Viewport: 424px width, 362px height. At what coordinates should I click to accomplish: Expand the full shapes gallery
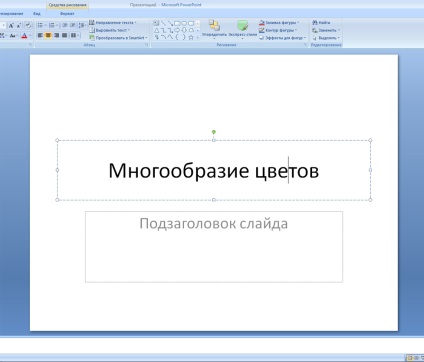point(198,37)
